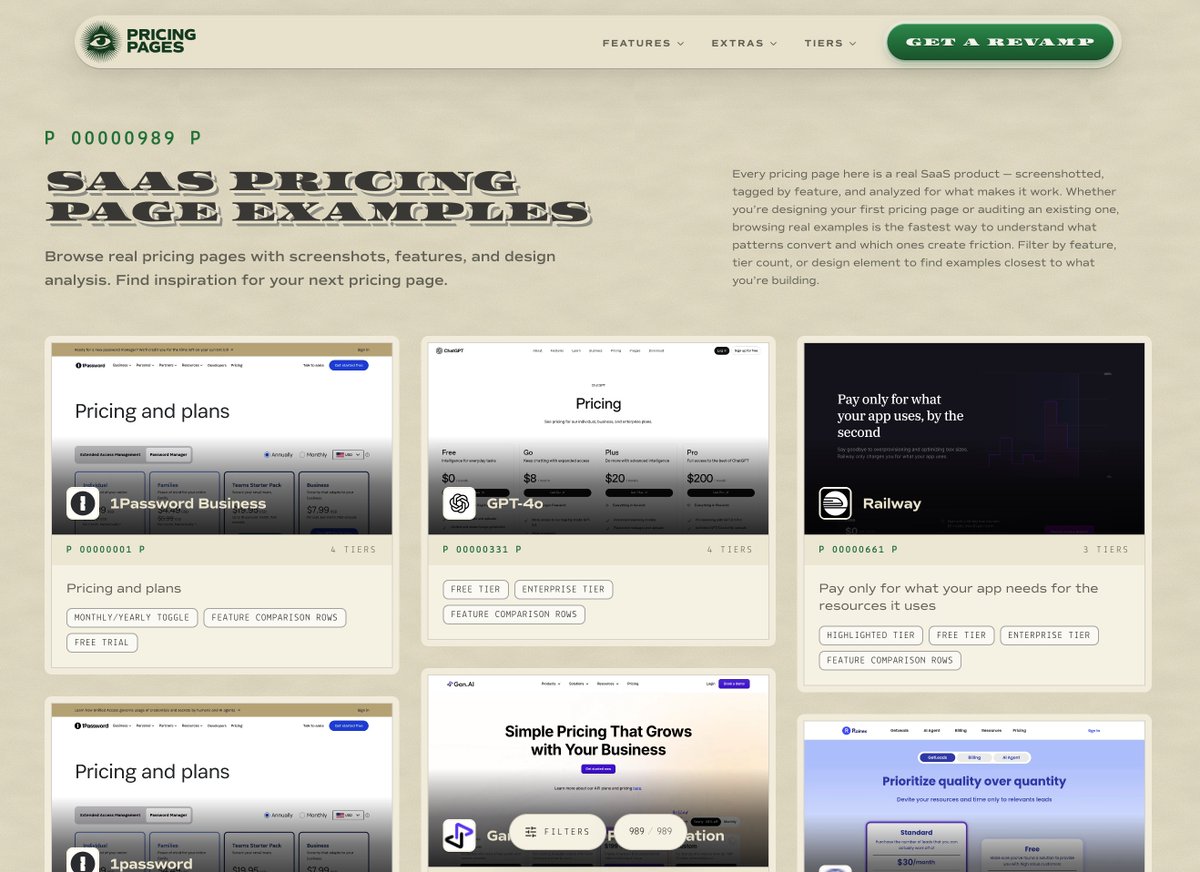Screen dimensions: 1200x872
Task: Open the Extras navigation menu
Action: click(x=744, y=43)
